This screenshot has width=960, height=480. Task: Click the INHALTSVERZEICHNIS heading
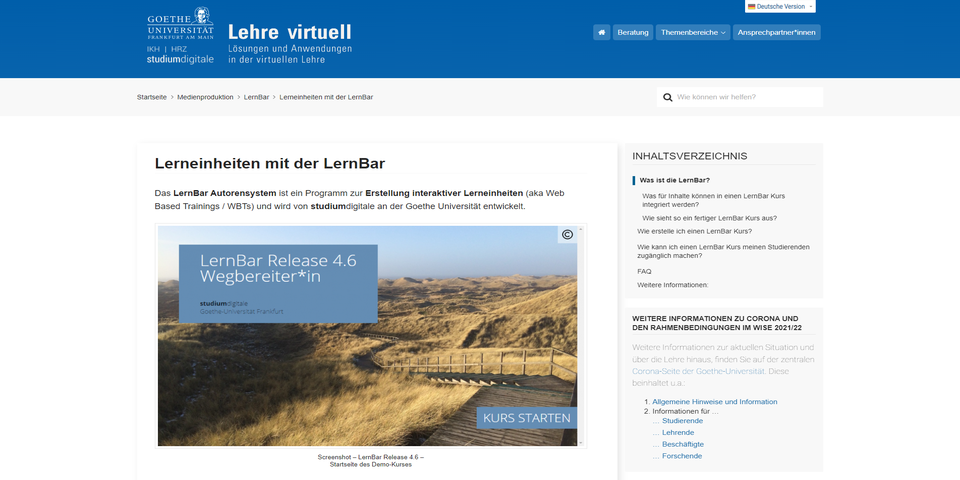(x=690, y=156)
